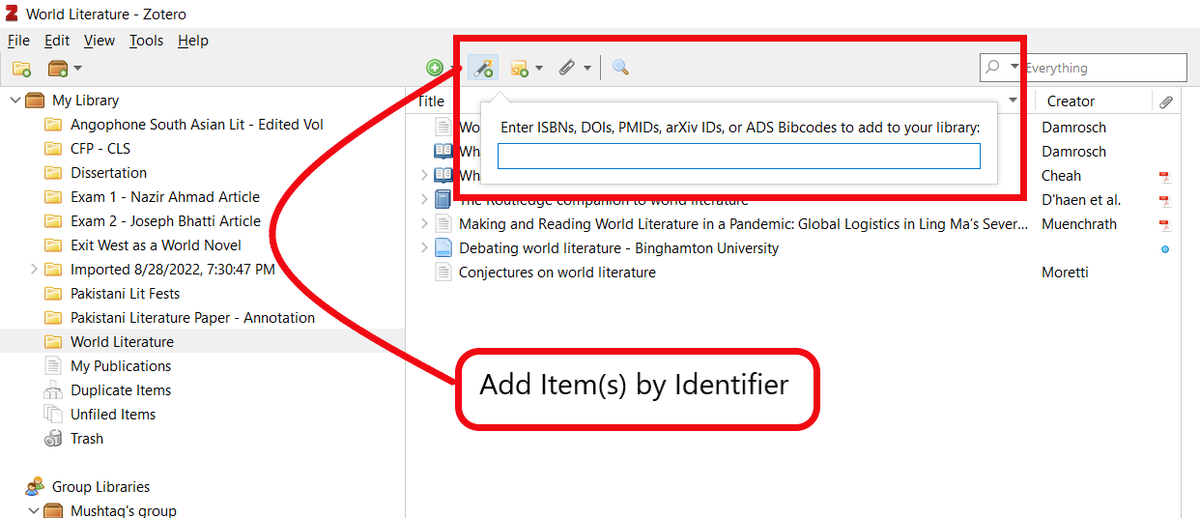The image size is (1200, 518).
Task: Select the World Literature collection
Action: click(x=122, y=342)
